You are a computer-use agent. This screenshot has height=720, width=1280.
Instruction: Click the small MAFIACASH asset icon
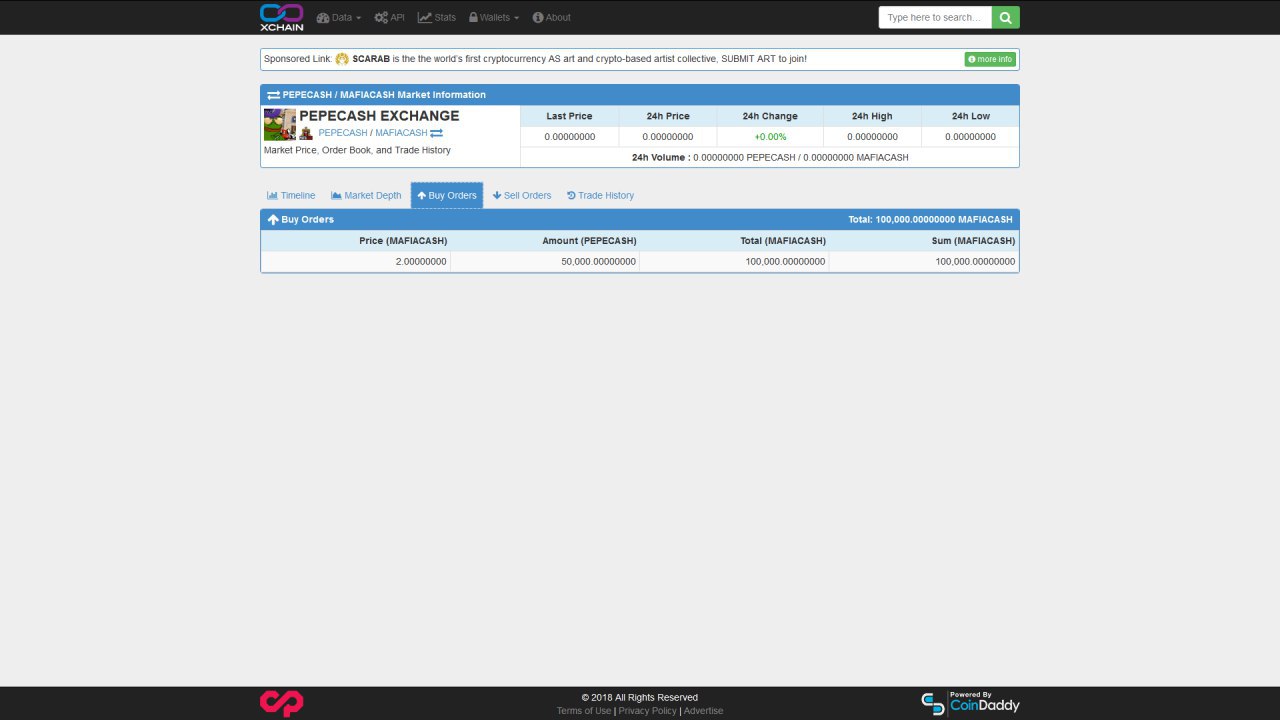point(306,133)
